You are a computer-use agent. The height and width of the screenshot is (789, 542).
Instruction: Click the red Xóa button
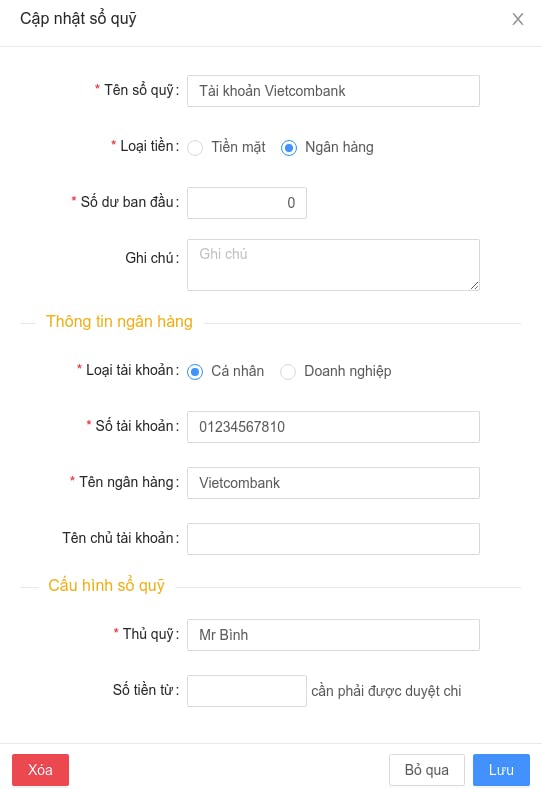coord(40,769)
